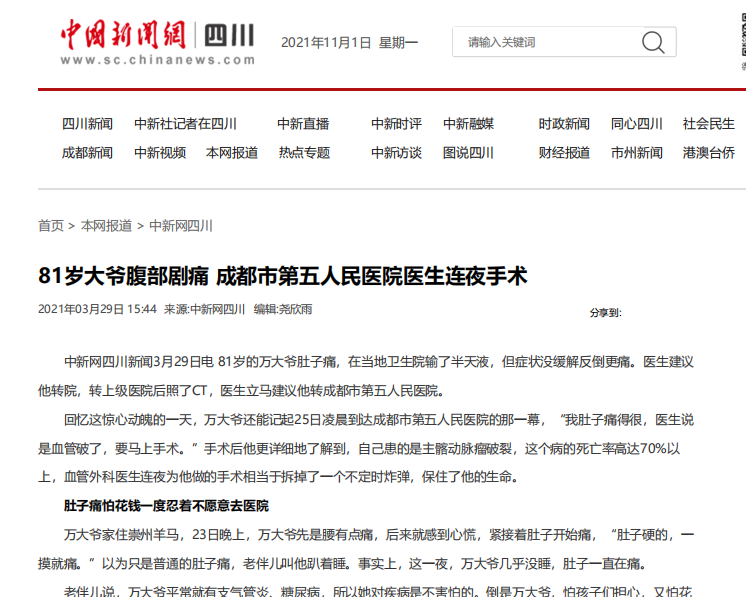Select 本网报道 in the navigation menu
The width and height of the screenshot is (746, 597).
pos(232,153)
